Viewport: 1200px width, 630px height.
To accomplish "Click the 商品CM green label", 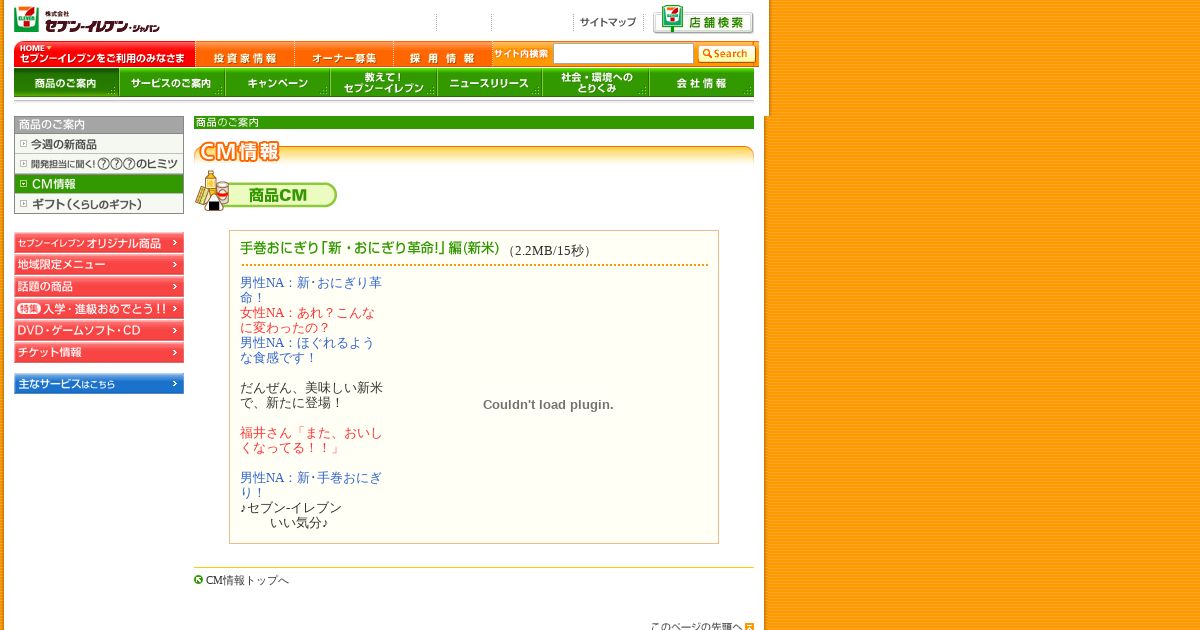I will (283, 195).
